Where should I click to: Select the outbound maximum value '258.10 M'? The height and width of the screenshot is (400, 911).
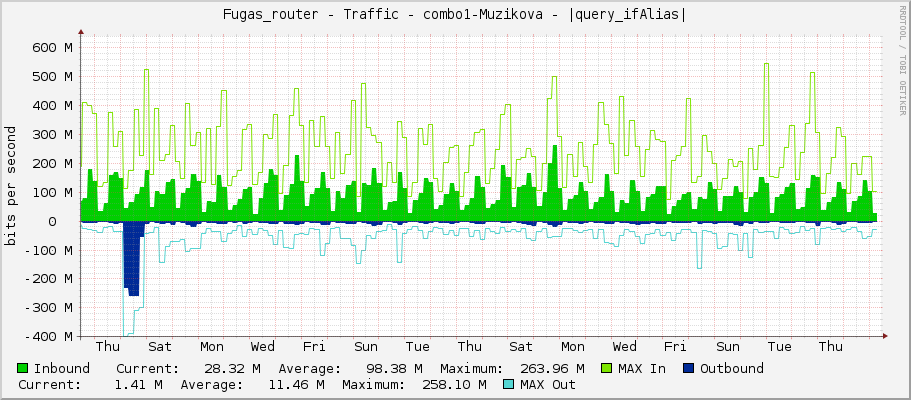click(x=454, y=384)
